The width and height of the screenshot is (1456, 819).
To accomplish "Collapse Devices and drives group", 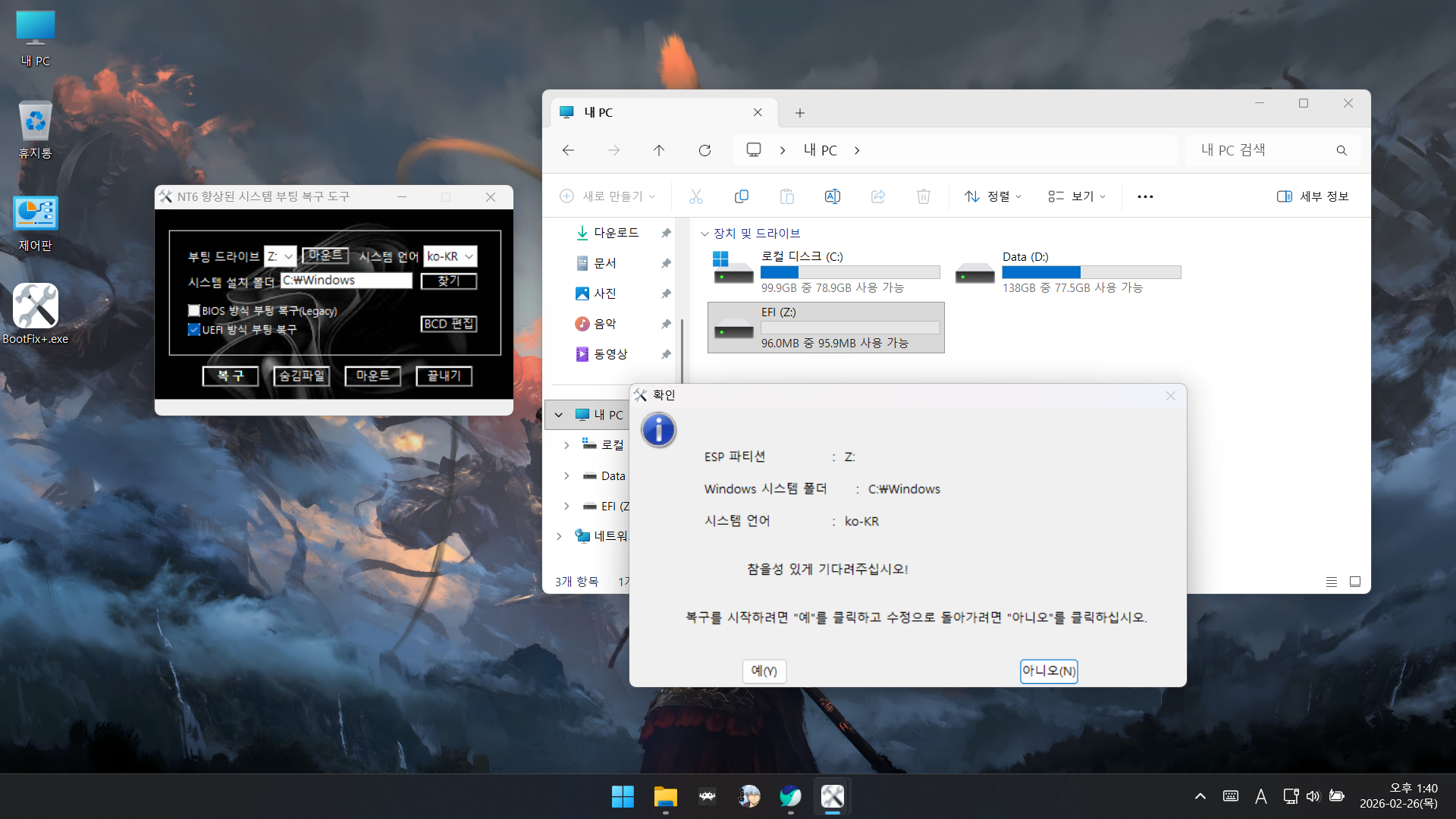I will pyautogui.click(x=704, y=234).
